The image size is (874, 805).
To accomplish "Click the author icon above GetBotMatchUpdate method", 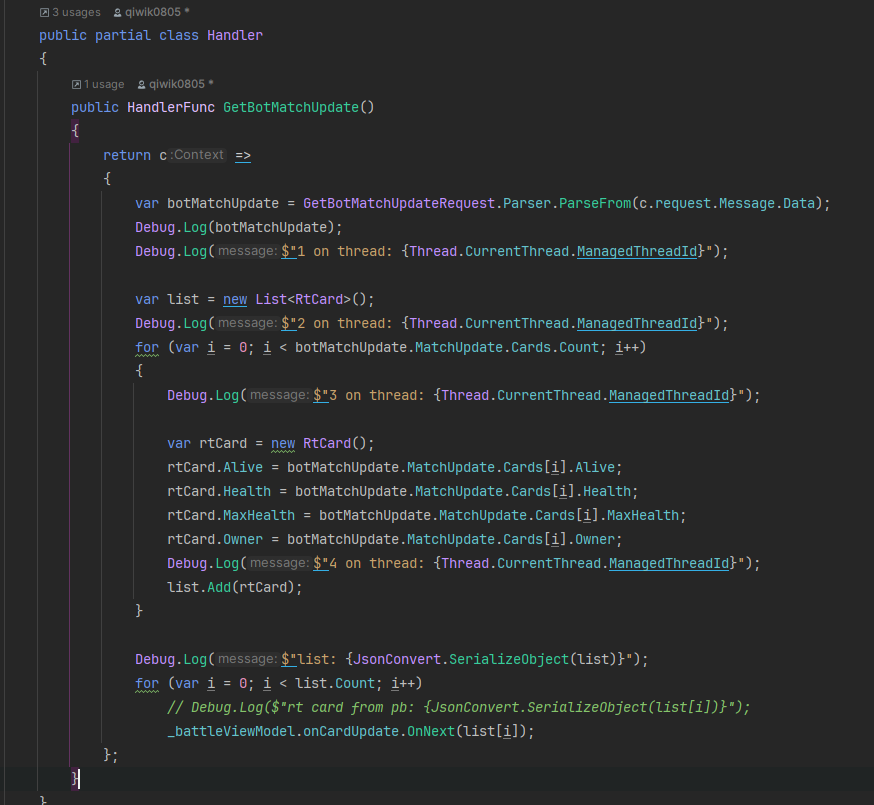I will click(142, 84).
